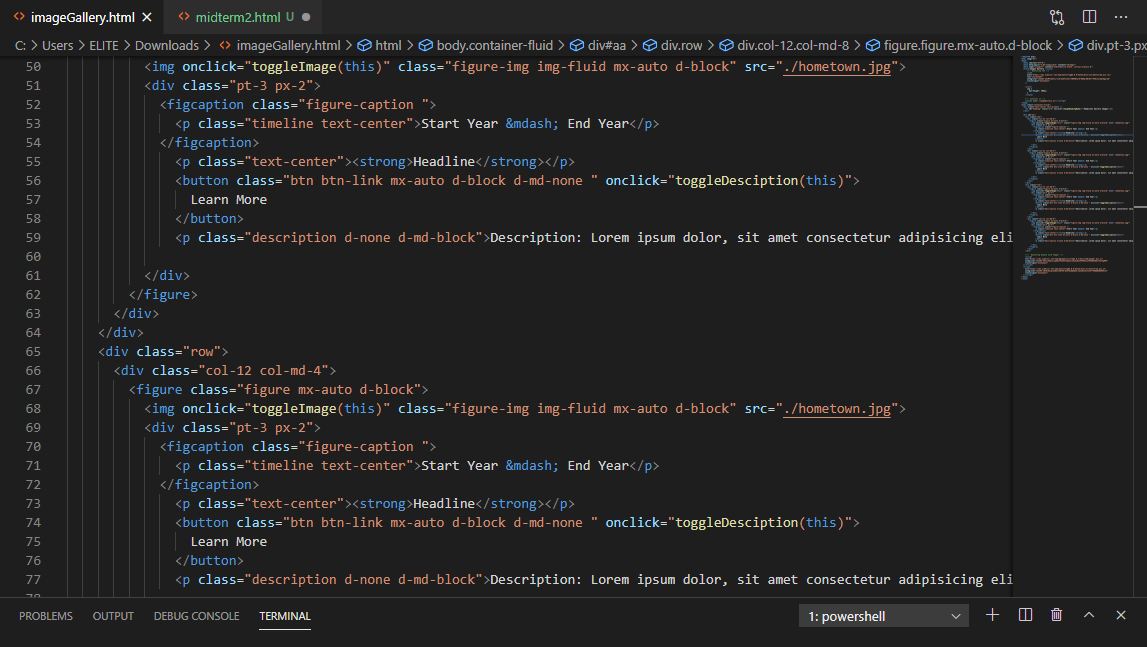This screenshot has height=647, width=1147.
Task: Follow the ./hometown.jpg link on line 68
Action: (837, 408)
